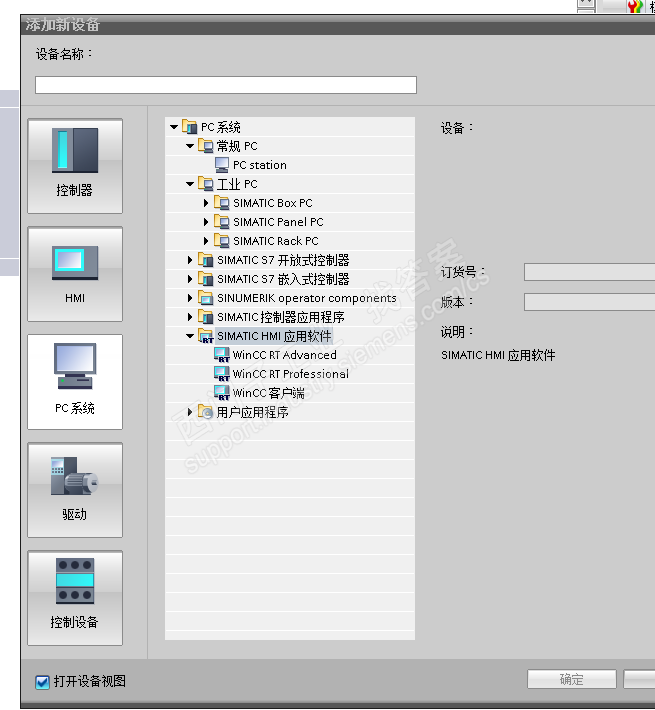Click the 订货号 field
Image resolution: width=655 pixels, height=710 pixels.
coord(589,272)
